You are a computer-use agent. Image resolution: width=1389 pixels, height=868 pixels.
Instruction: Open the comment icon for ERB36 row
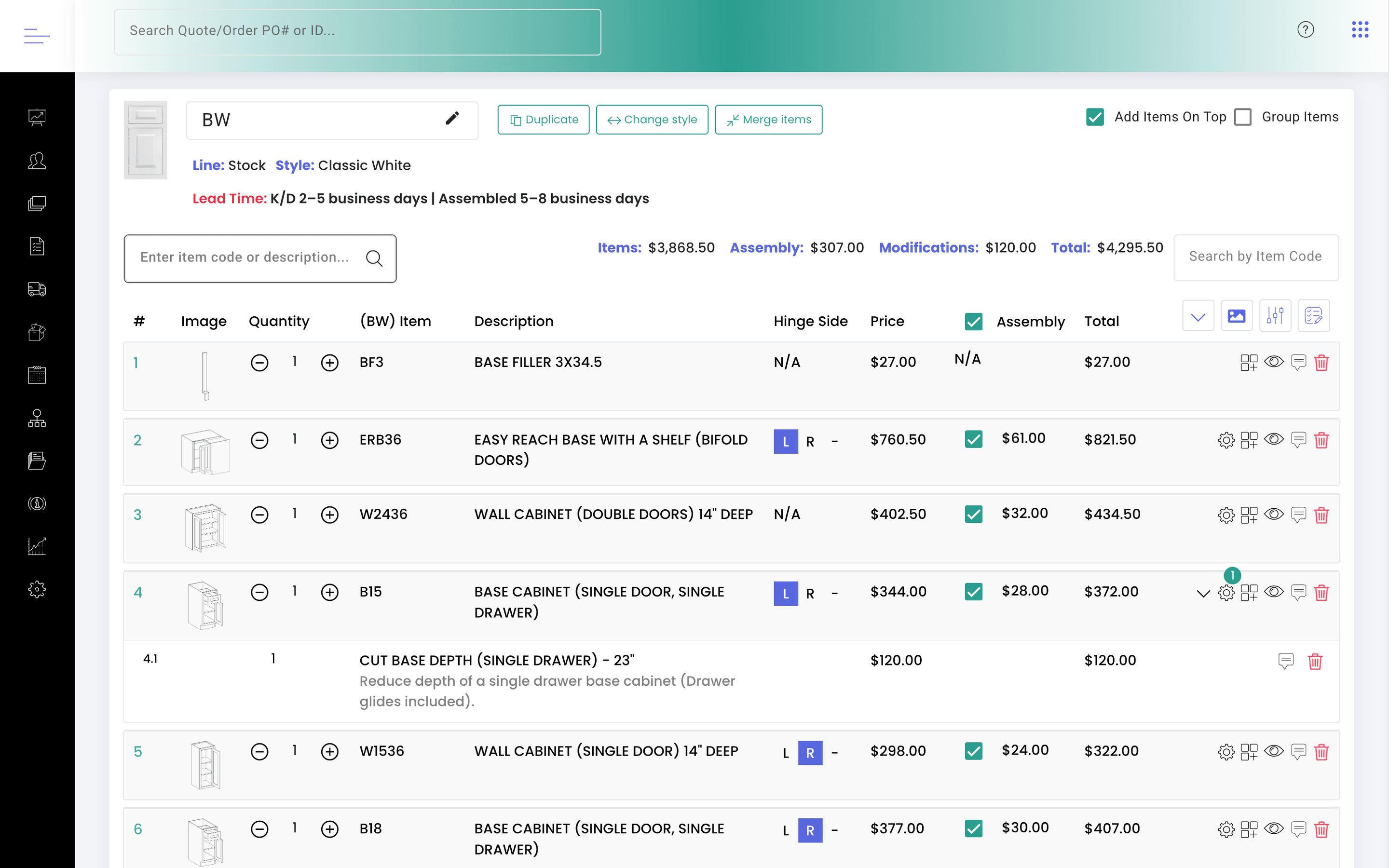tap(1298, 440)
